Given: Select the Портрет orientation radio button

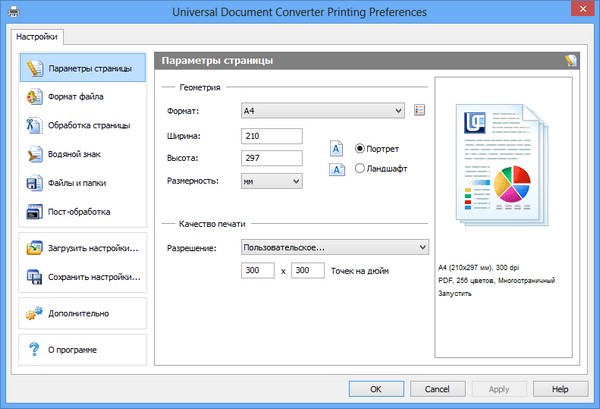Looking at the screenshot, I should pyautogui.click(x=360, y=148).
